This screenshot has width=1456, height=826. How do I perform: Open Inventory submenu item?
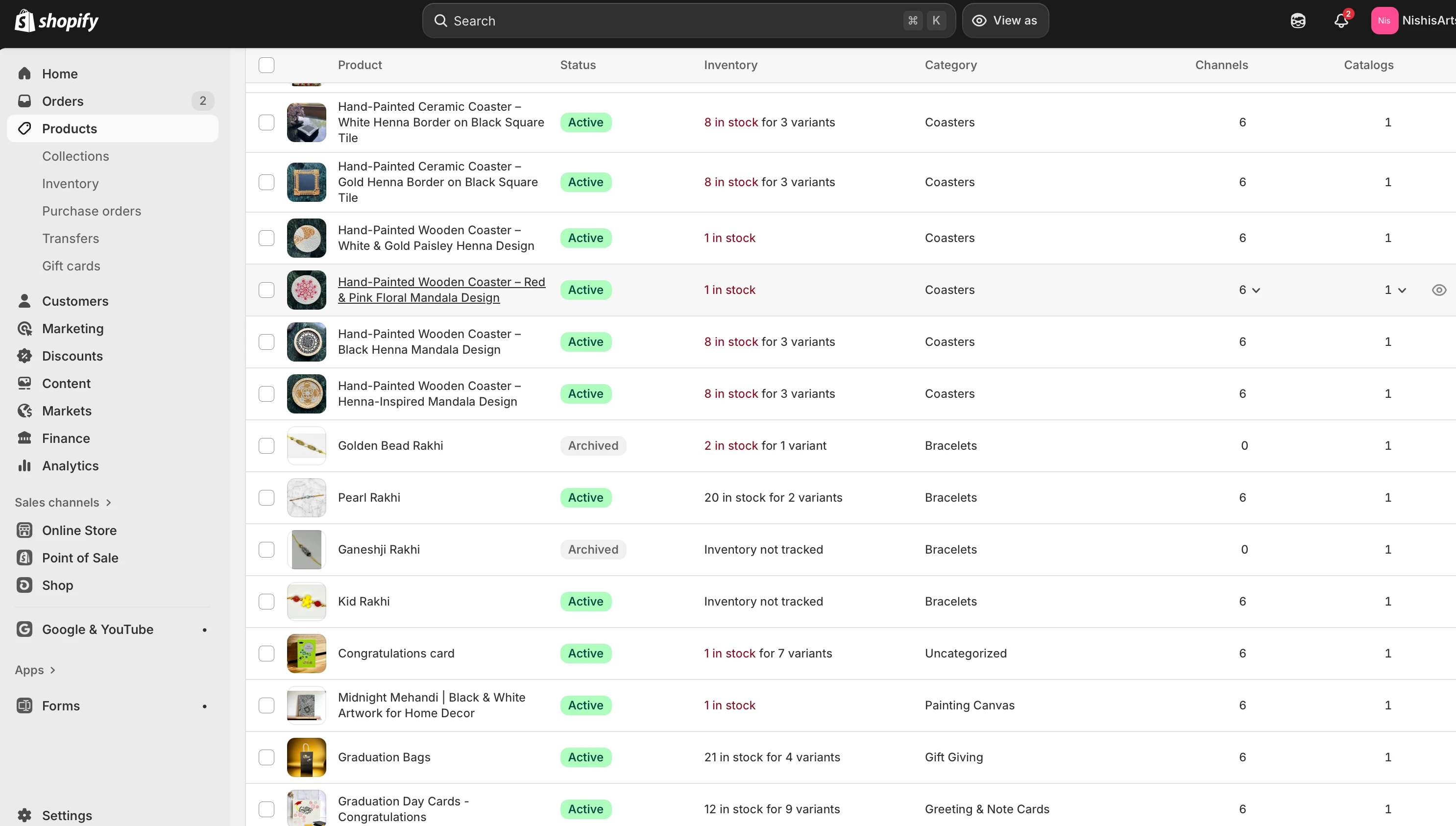pos(71,183)
